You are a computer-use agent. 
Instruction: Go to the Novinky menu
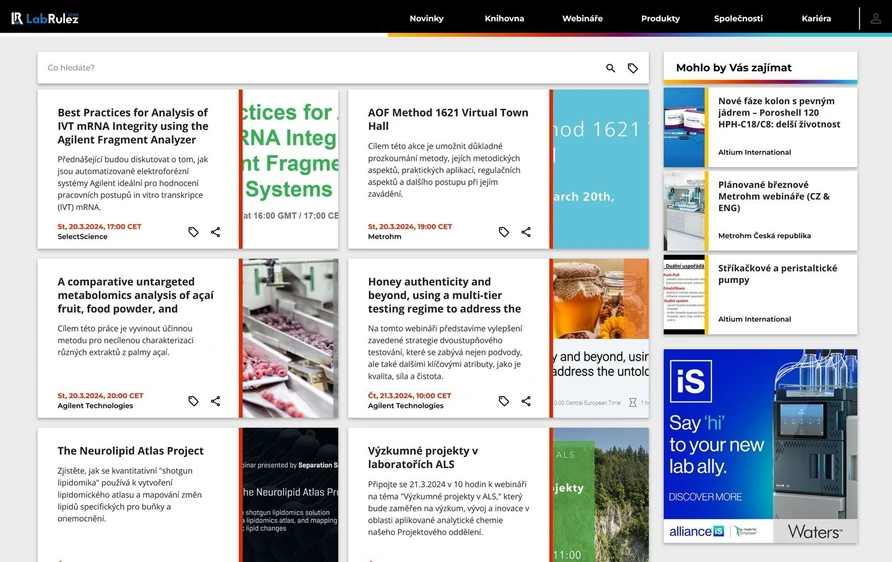tap(427, 18)
